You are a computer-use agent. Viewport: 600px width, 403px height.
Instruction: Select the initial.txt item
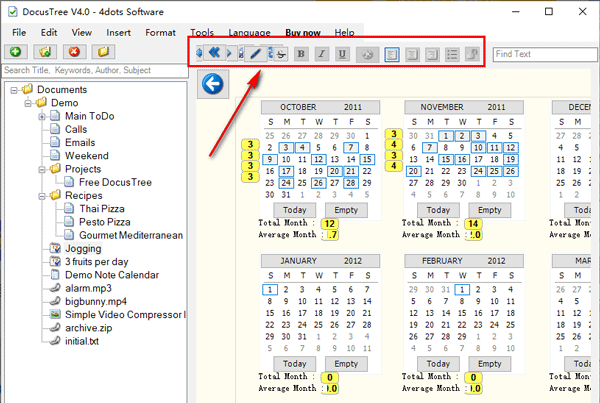click(x=82, y=341)
